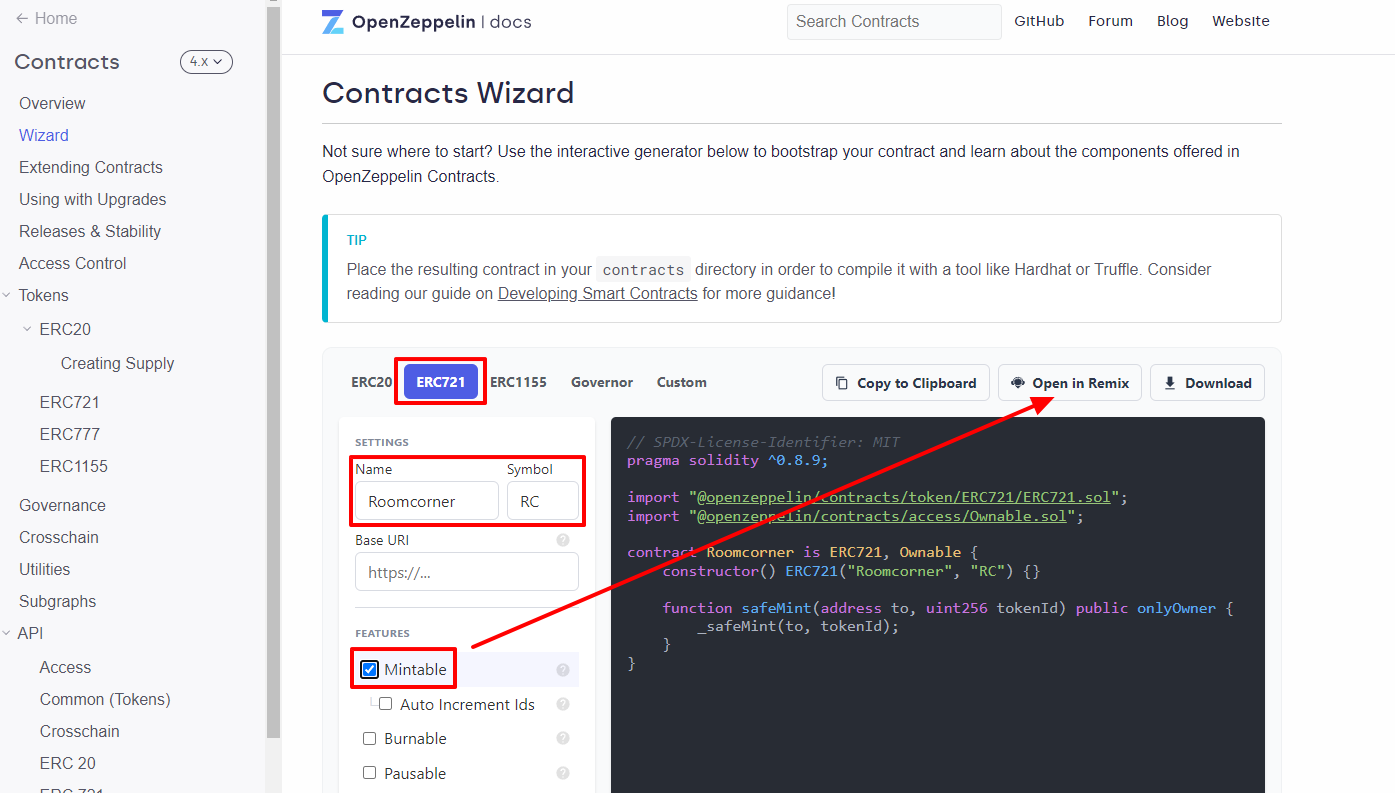Open Common (Tokens) under API
This screenshot has height=793, width=1395.
(x=105, y=699)
